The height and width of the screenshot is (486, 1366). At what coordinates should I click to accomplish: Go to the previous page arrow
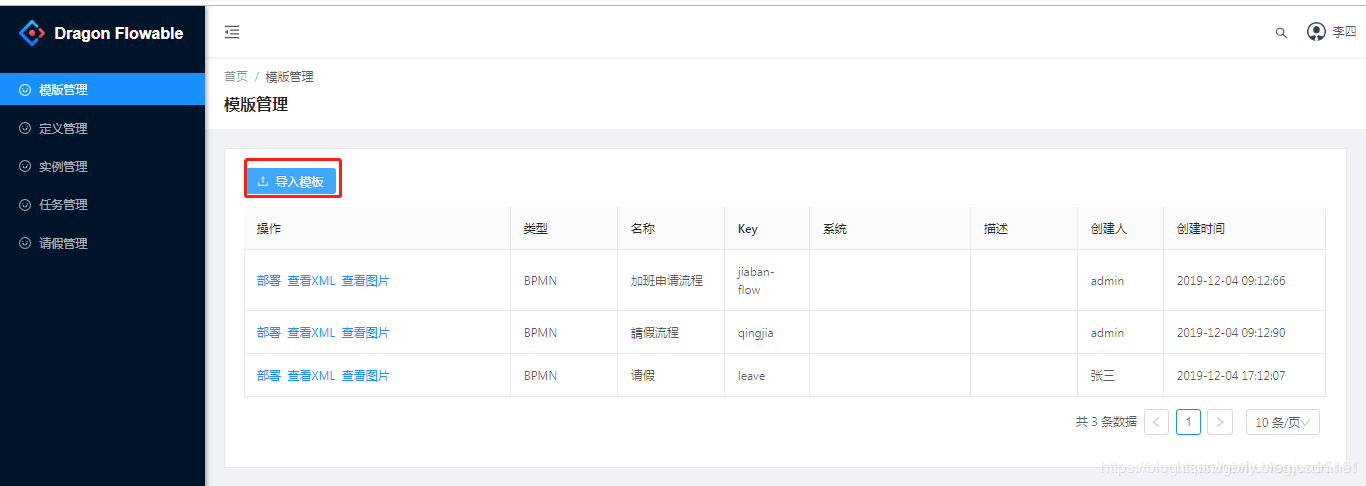coord(1156,422)
